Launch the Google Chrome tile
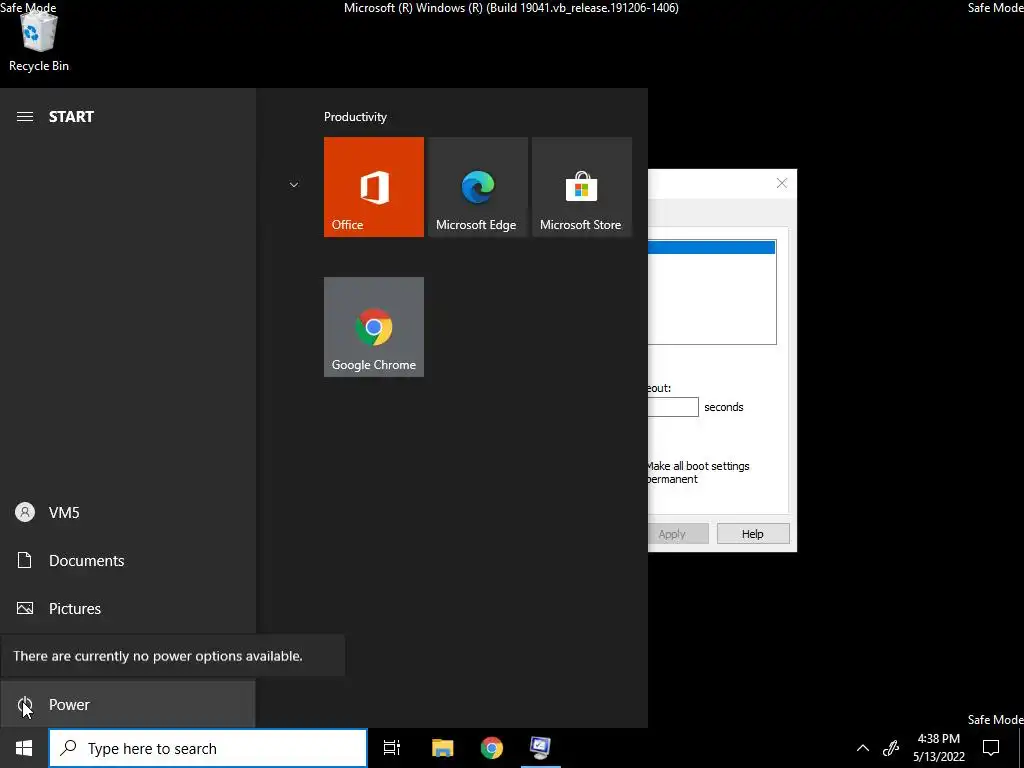This screenshot has width=1024, height=768. pyautogui.click(x=374, y=327)
